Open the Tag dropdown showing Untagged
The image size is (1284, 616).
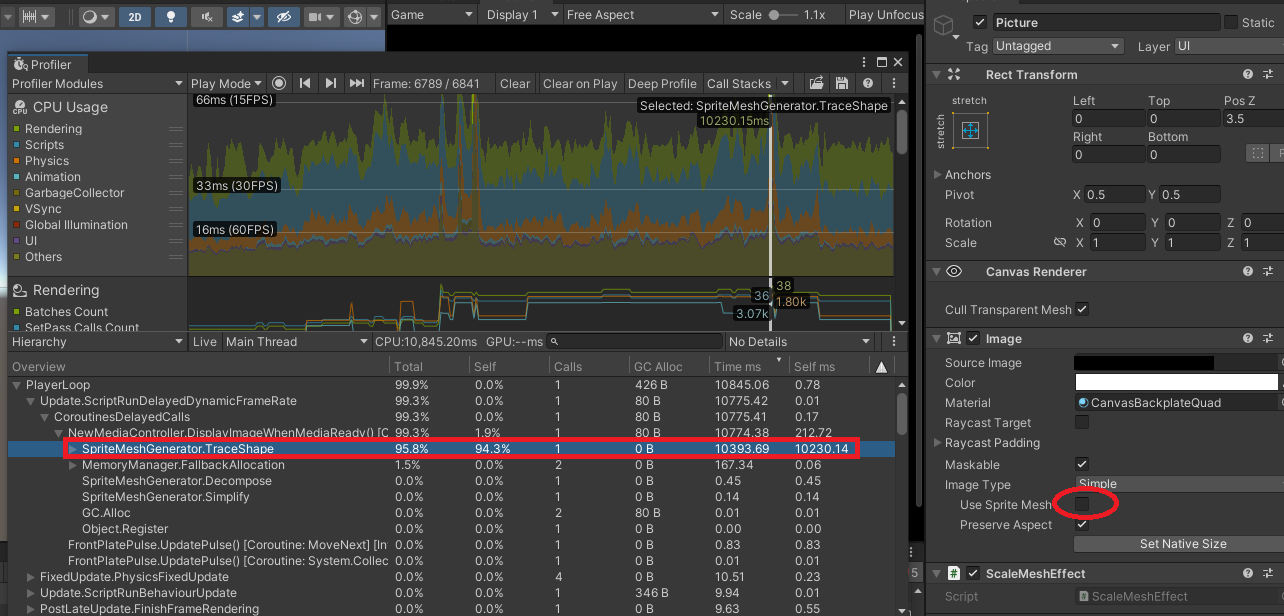1059,46
